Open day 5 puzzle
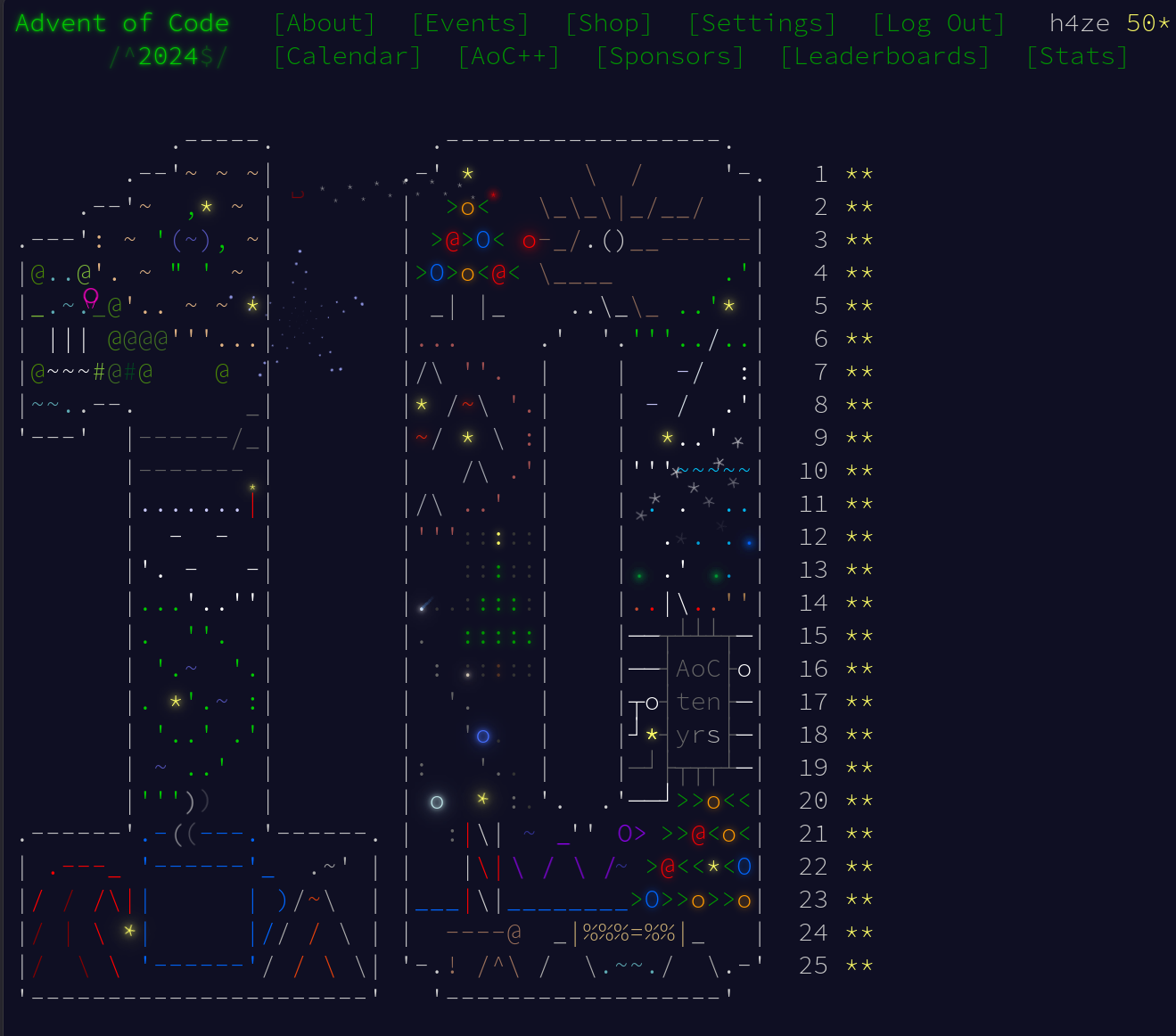 pos(821,306)
